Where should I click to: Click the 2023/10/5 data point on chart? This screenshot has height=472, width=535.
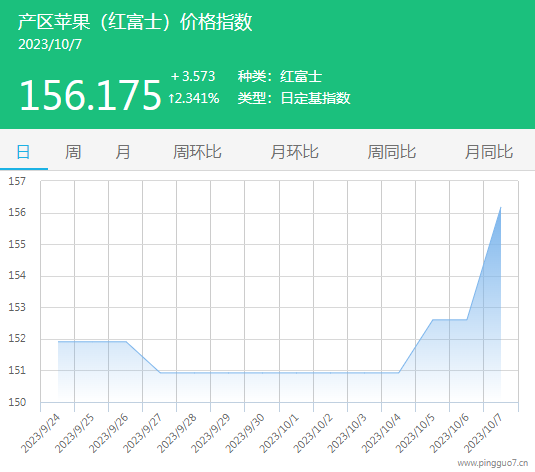pyautogui.click(x=433, y=319)
